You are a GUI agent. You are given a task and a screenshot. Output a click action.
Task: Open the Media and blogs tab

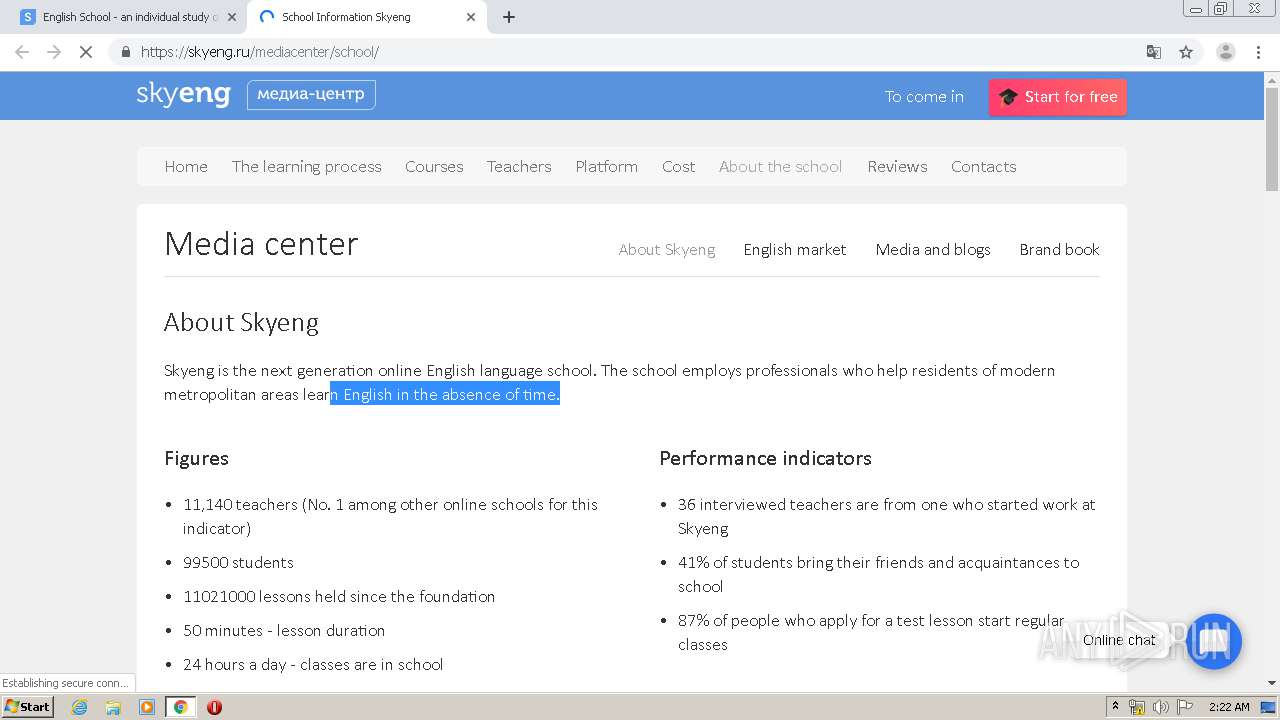933,250
